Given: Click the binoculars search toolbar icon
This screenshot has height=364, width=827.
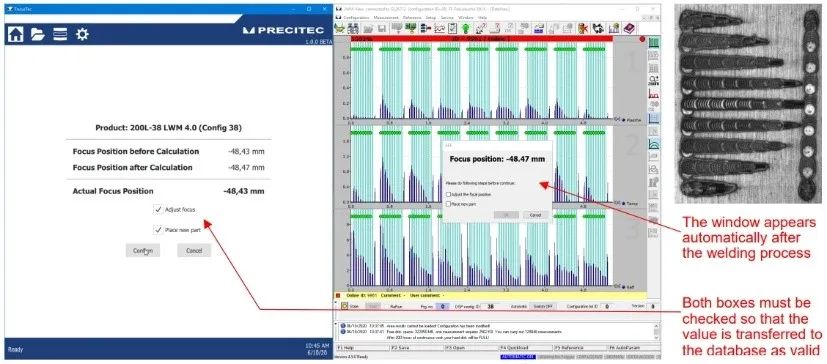Looking at the screenshot, I should click(x=353, y=28).
